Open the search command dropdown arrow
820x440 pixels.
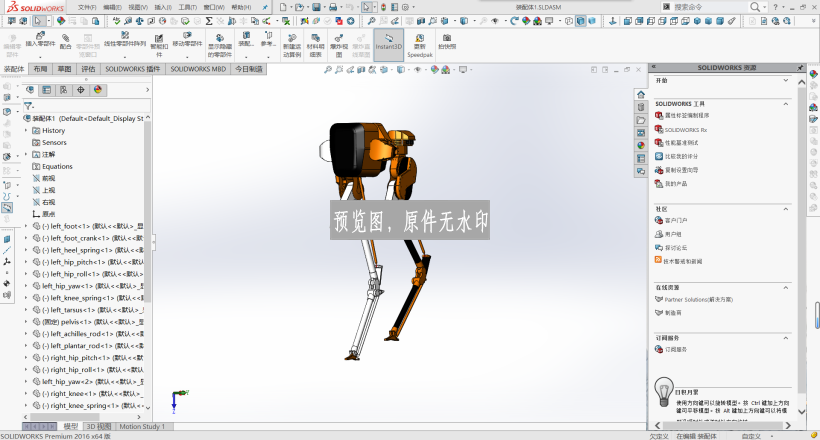[x=765, y=7]
